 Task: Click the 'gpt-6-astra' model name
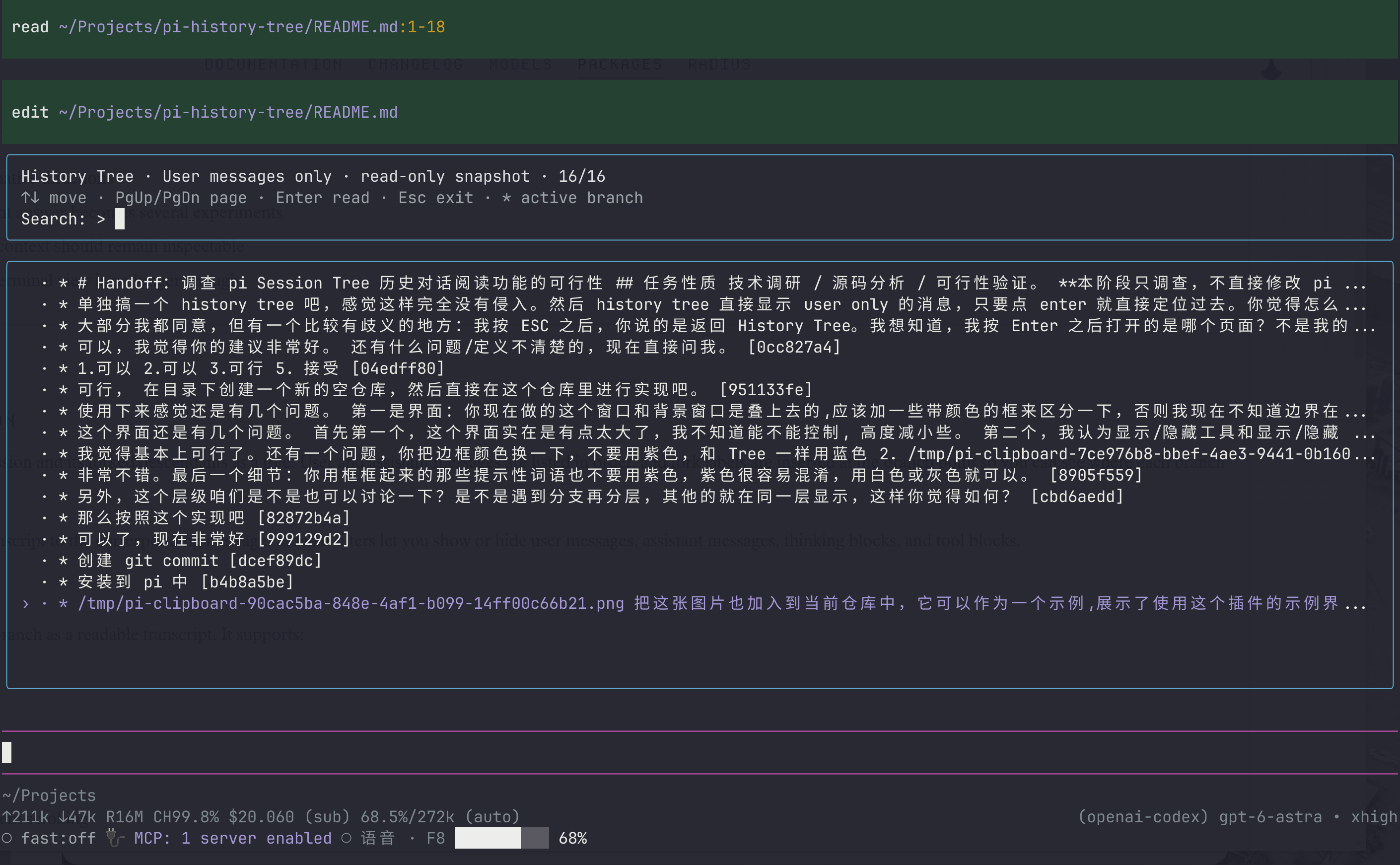click(x=1270, y=817)
